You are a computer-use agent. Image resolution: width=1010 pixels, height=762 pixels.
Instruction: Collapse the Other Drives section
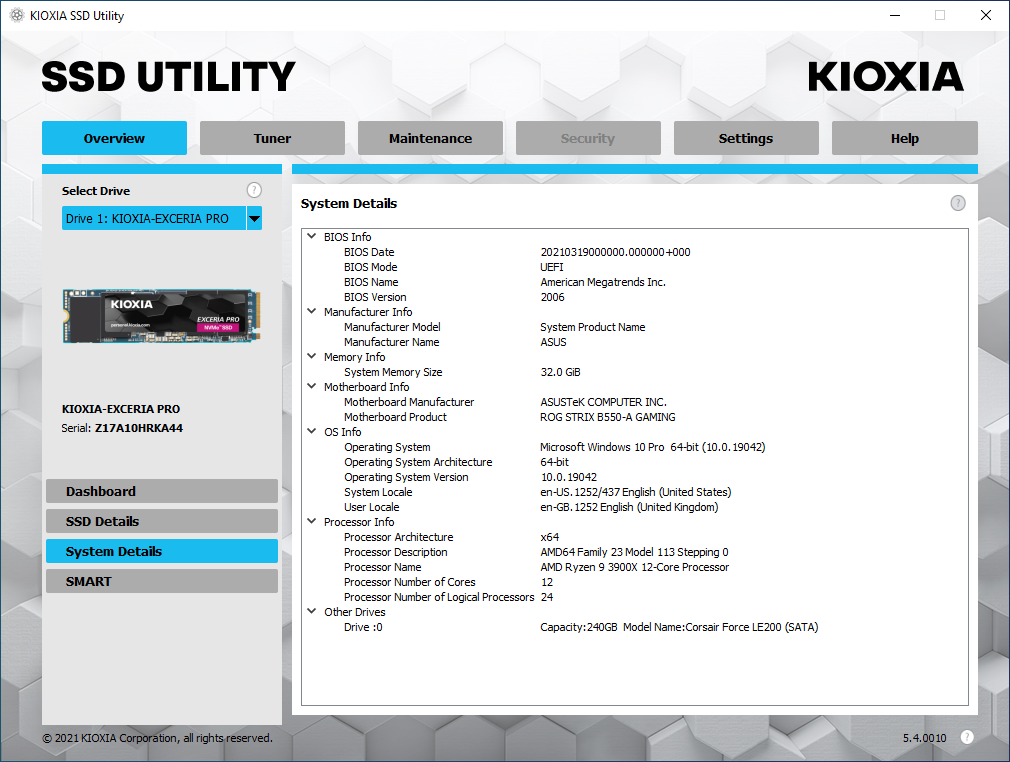312,611
